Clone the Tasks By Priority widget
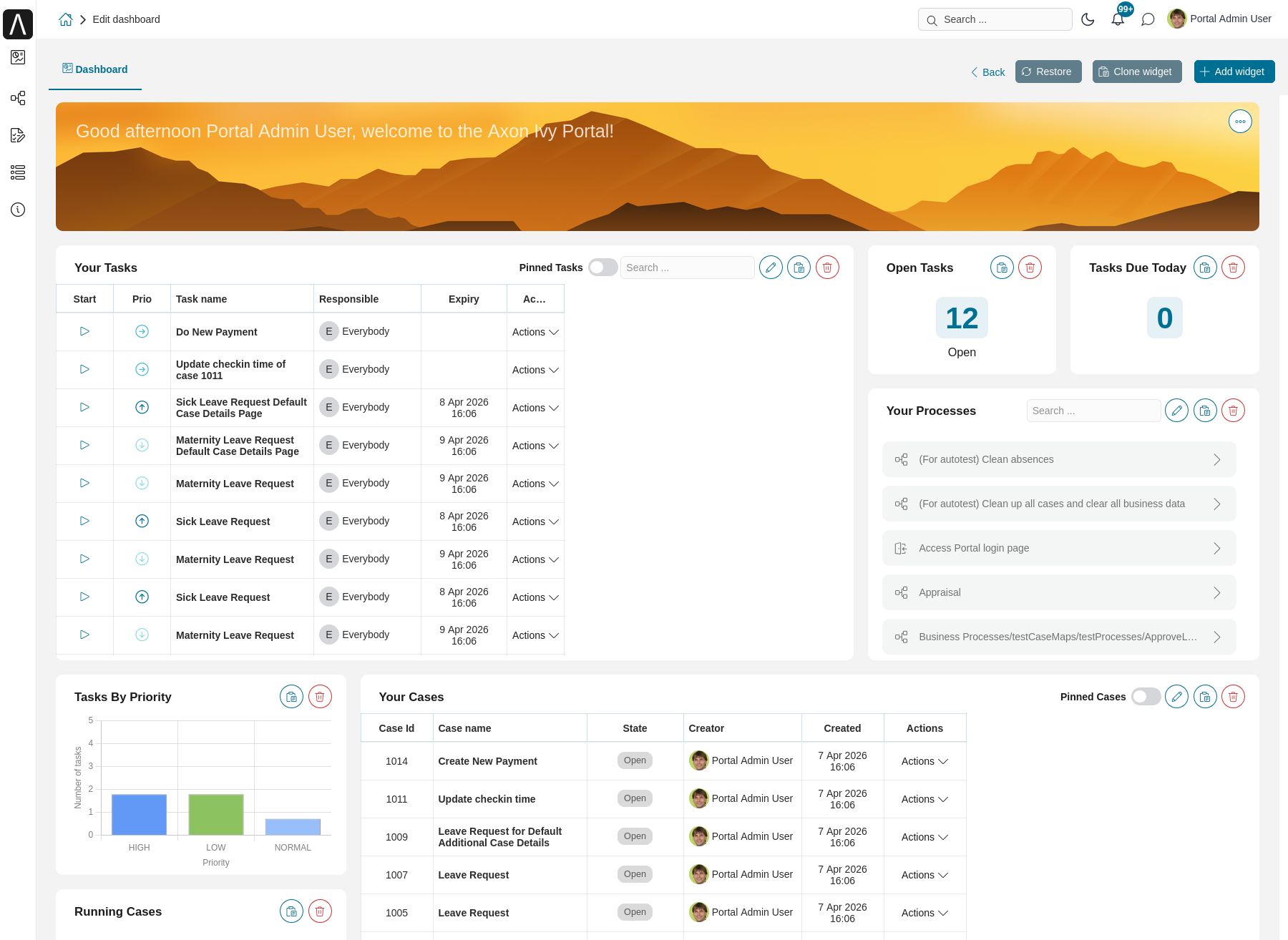This screenshot has height=940, width=1288. click(291, 697)
